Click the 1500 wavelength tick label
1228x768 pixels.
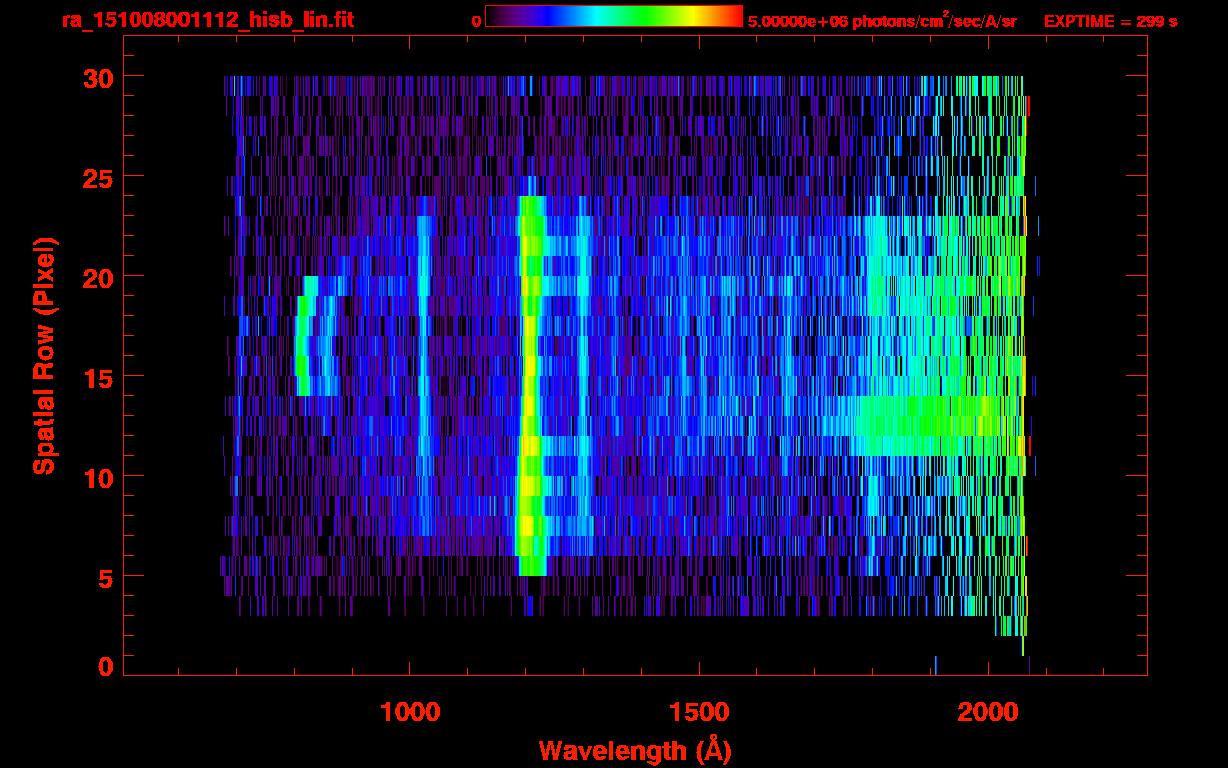click(699, 711)
